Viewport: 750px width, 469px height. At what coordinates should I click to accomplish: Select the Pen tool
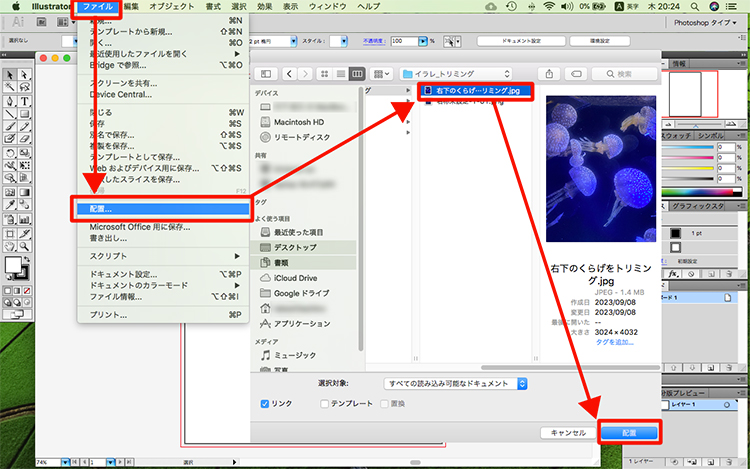pyautogui.click(x=8, y=100)
